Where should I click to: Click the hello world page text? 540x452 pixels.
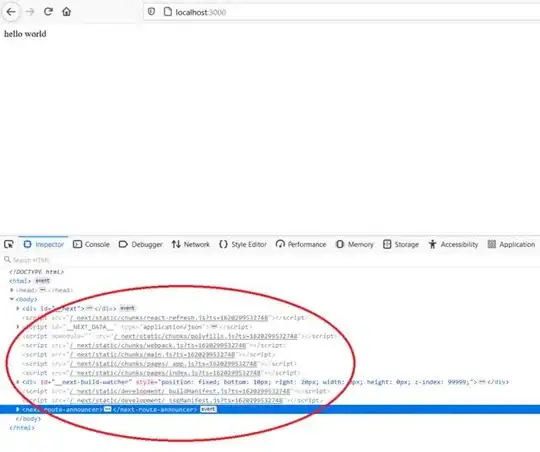(x=25, y=34)
